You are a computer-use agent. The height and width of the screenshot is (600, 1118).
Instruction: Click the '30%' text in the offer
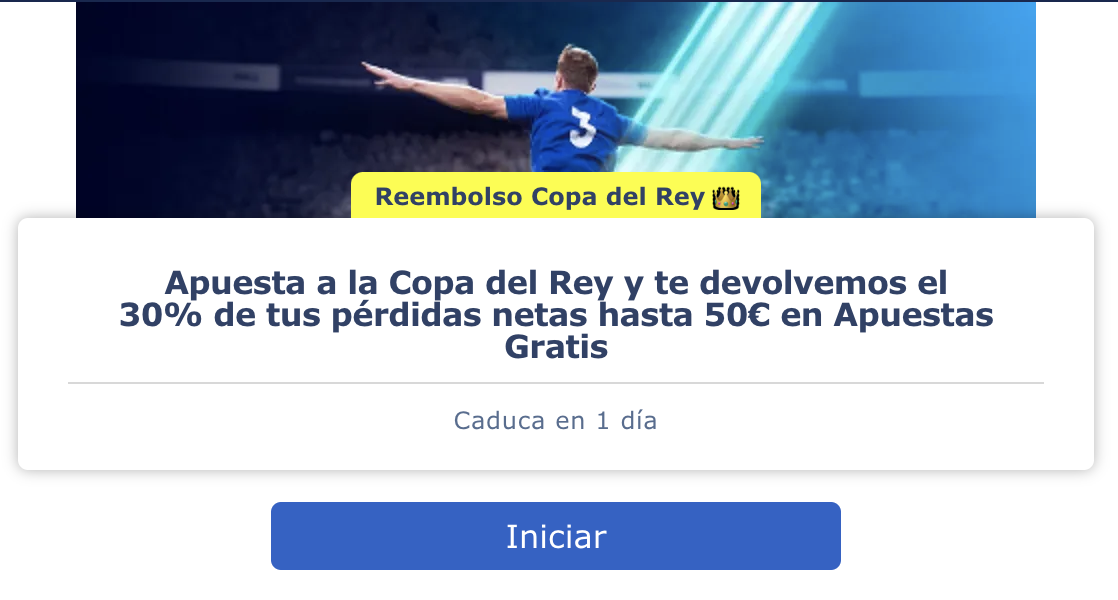click(x=160, y=315)
